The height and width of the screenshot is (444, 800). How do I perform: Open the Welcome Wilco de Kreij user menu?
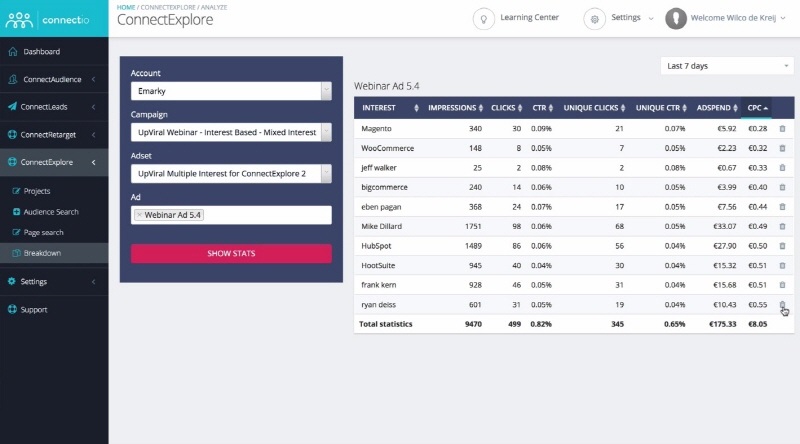coord(737,18)
